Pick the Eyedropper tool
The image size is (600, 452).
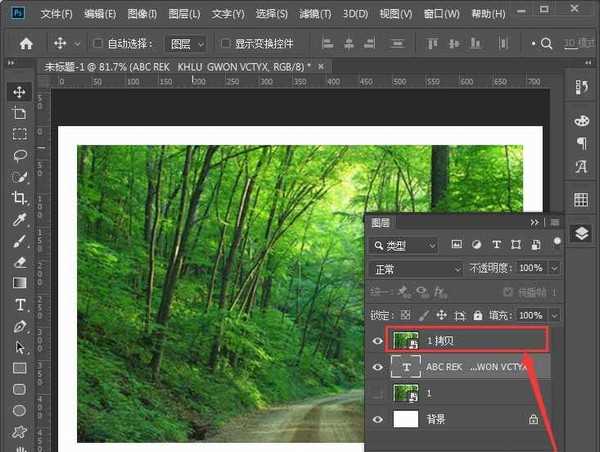tap(19, 219)
